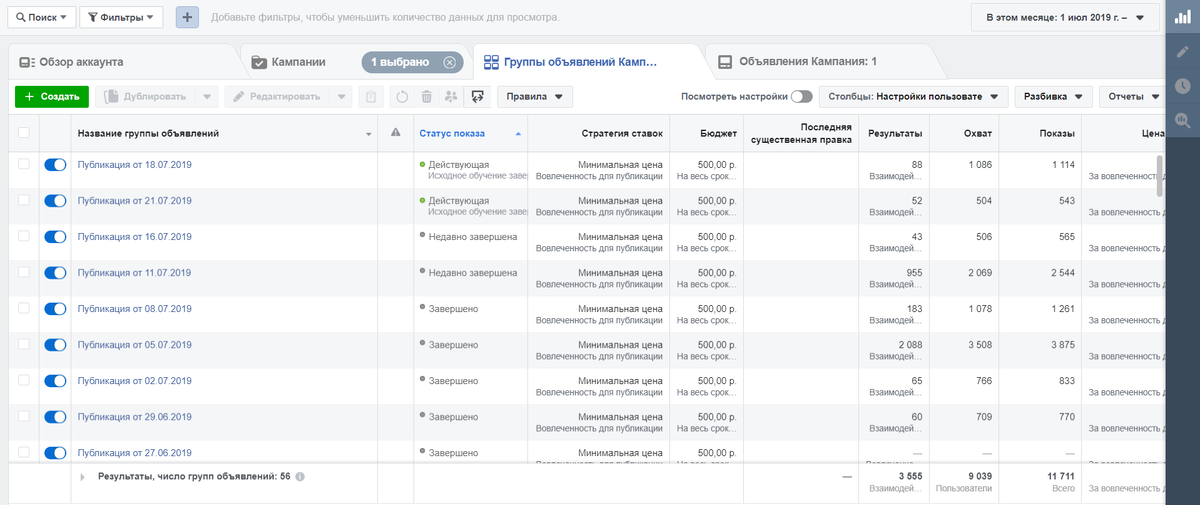The height and width of the screenshot is (505, 1200).
Task: Click status 'Недавно завершена' of 16.07.2019 row
Action: [473, 237]
